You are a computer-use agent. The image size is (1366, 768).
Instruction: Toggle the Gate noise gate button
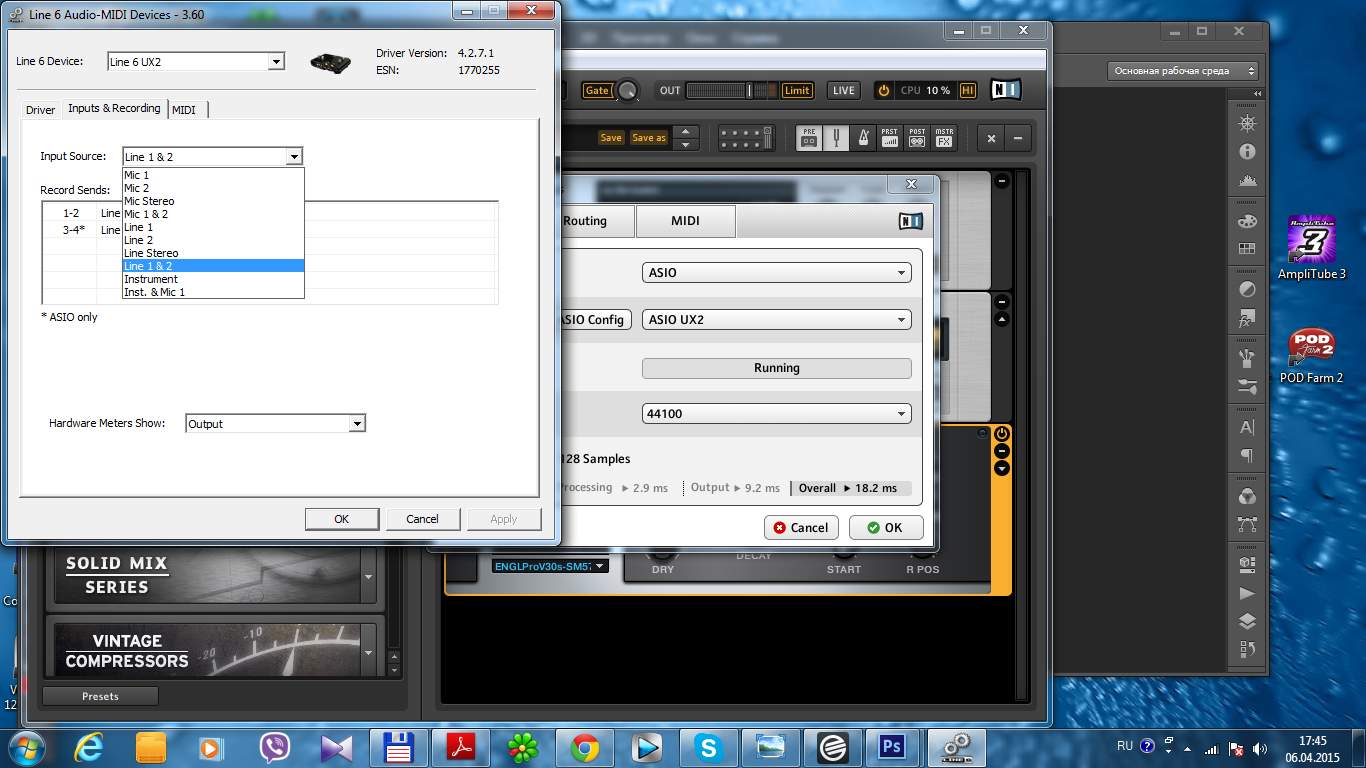(597, 90)
